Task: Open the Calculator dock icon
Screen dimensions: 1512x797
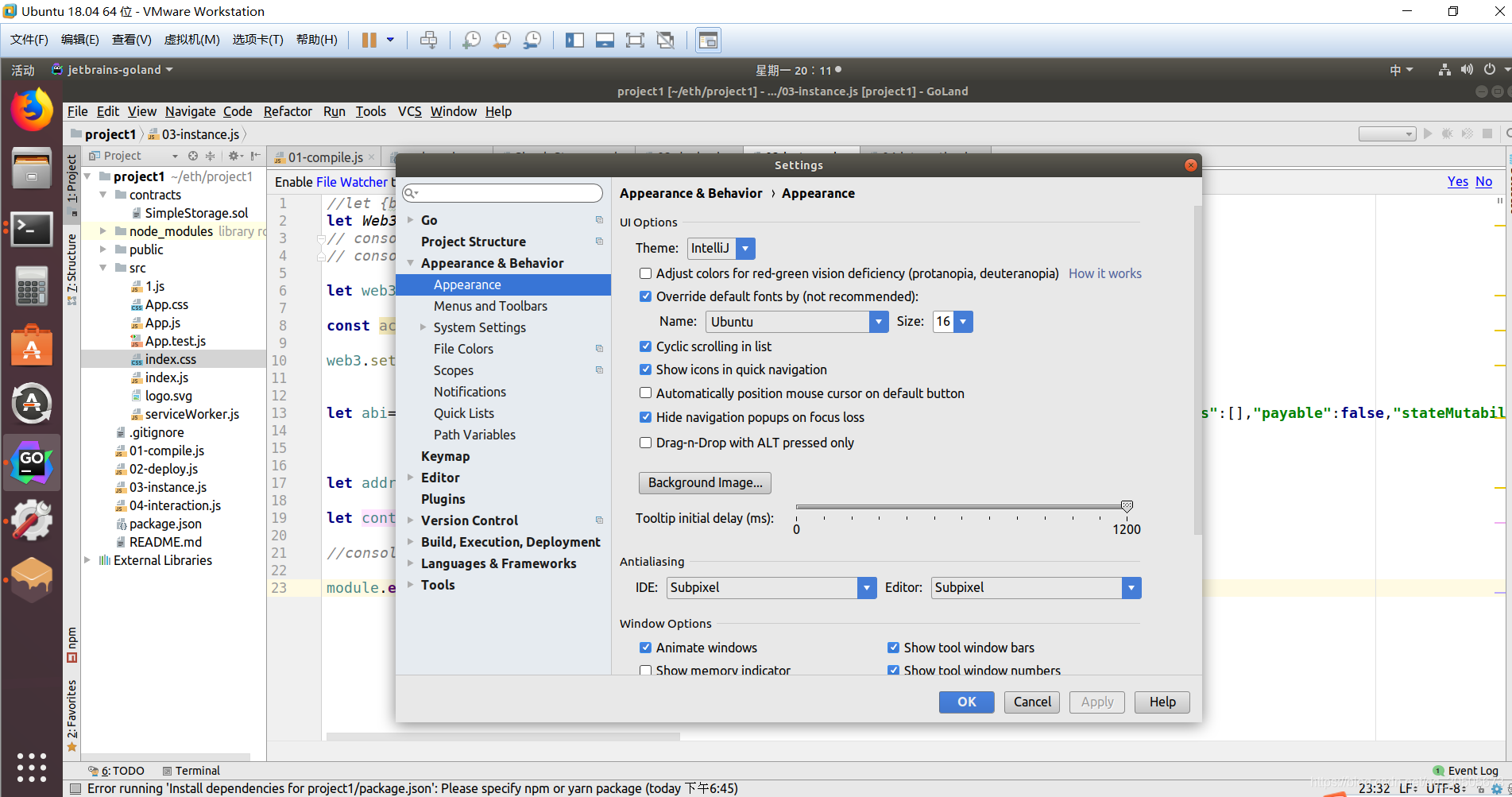Action: click(x=32, y=286)
